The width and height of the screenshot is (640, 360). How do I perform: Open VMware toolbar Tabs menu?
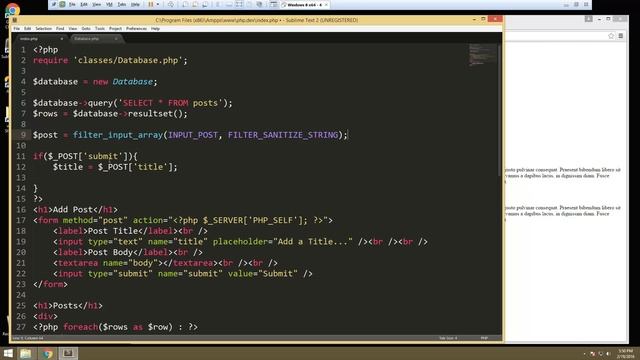tap(122, 4)
